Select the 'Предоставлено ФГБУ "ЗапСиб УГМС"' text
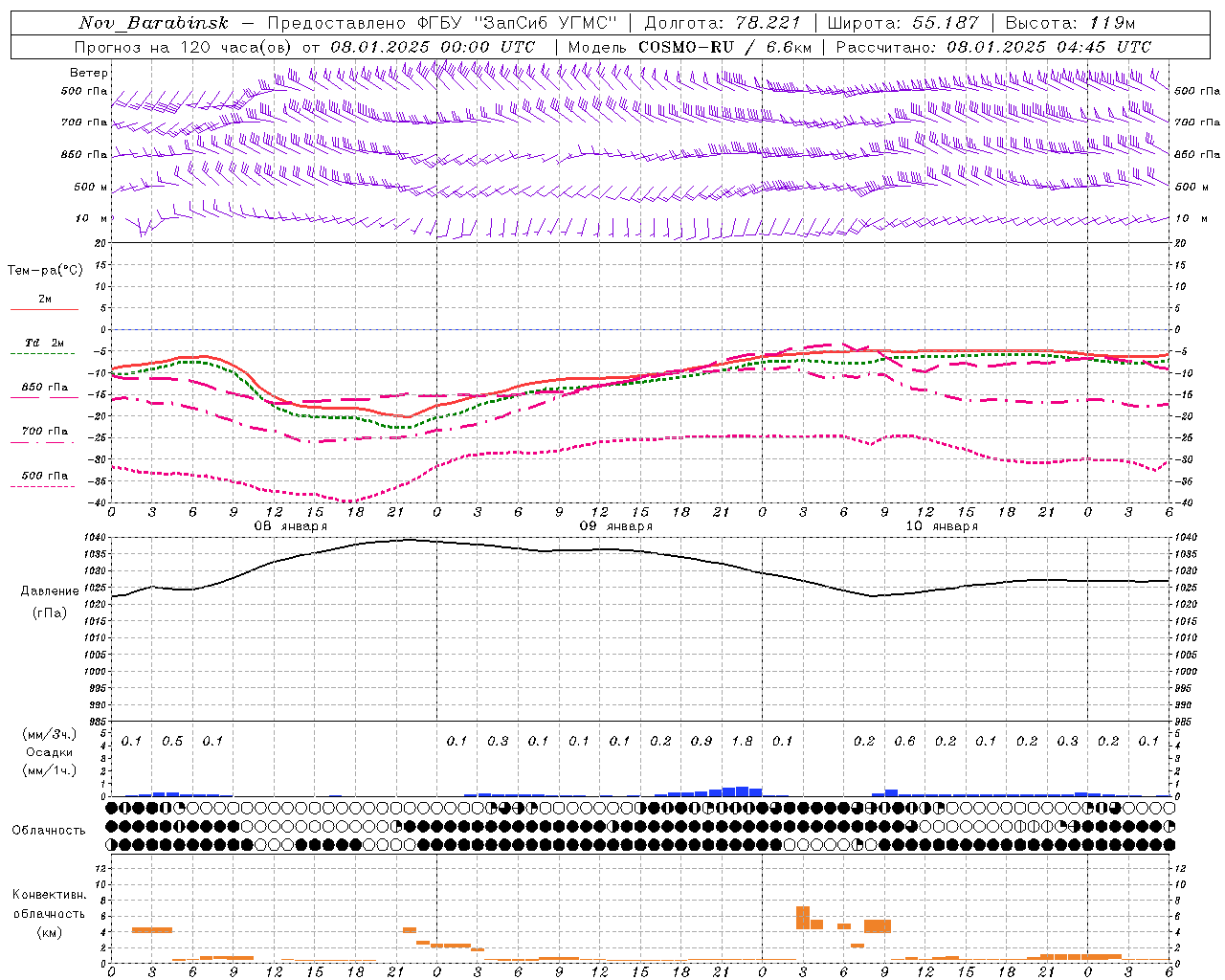The image size is (1225, 980). (x=442, y=23)
